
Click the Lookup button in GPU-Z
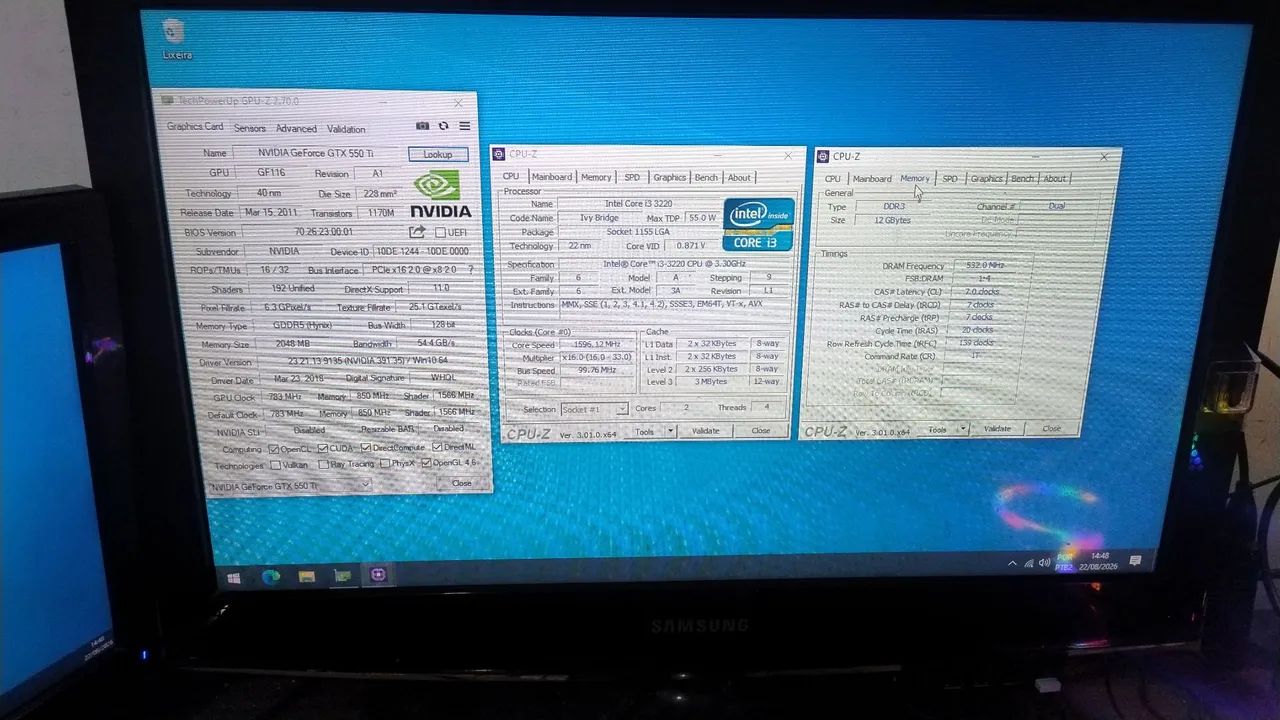click(438, 154)
